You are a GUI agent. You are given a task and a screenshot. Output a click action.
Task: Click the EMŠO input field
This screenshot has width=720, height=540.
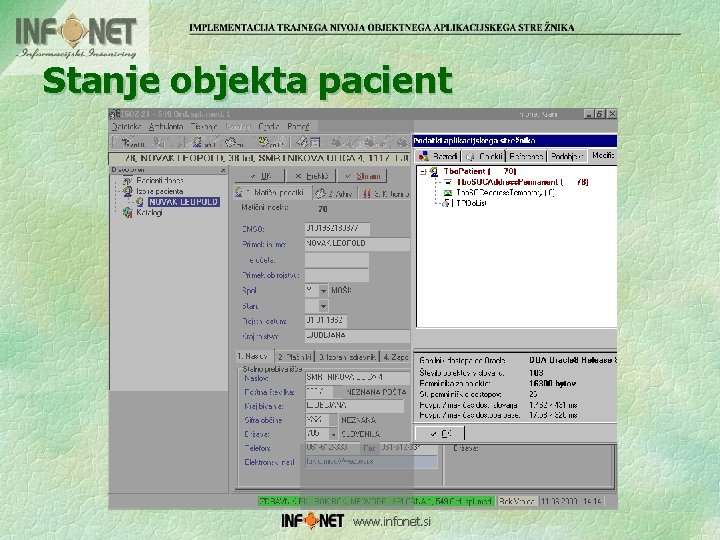click(338, 228)
